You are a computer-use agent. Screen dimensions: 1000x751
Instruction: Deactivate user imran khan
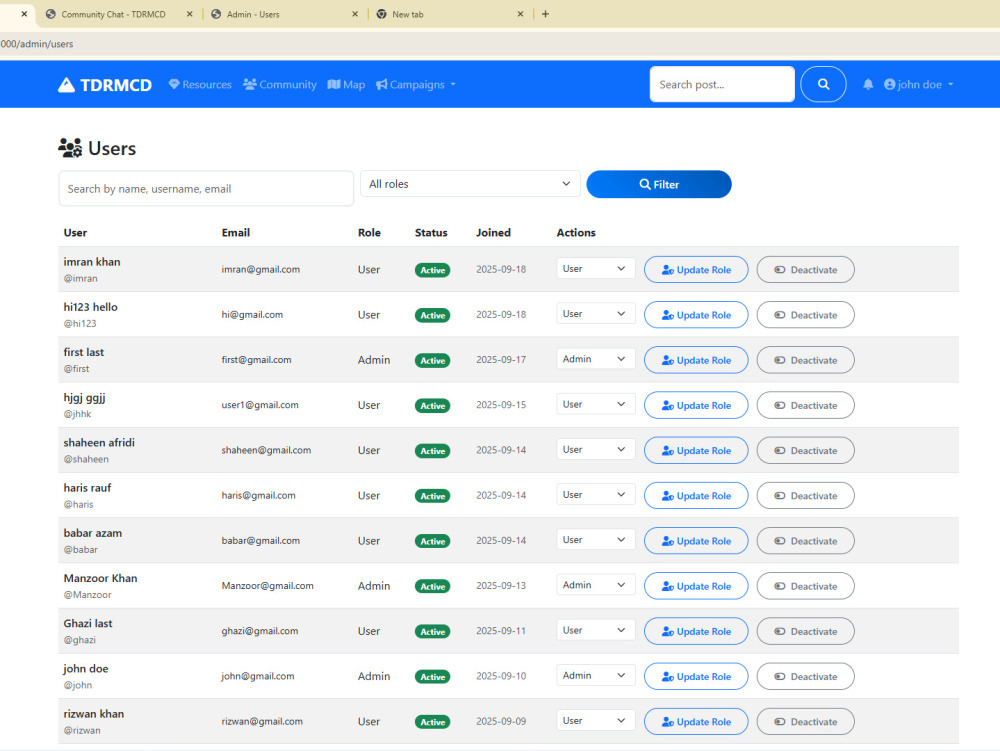tap(805, 270)
